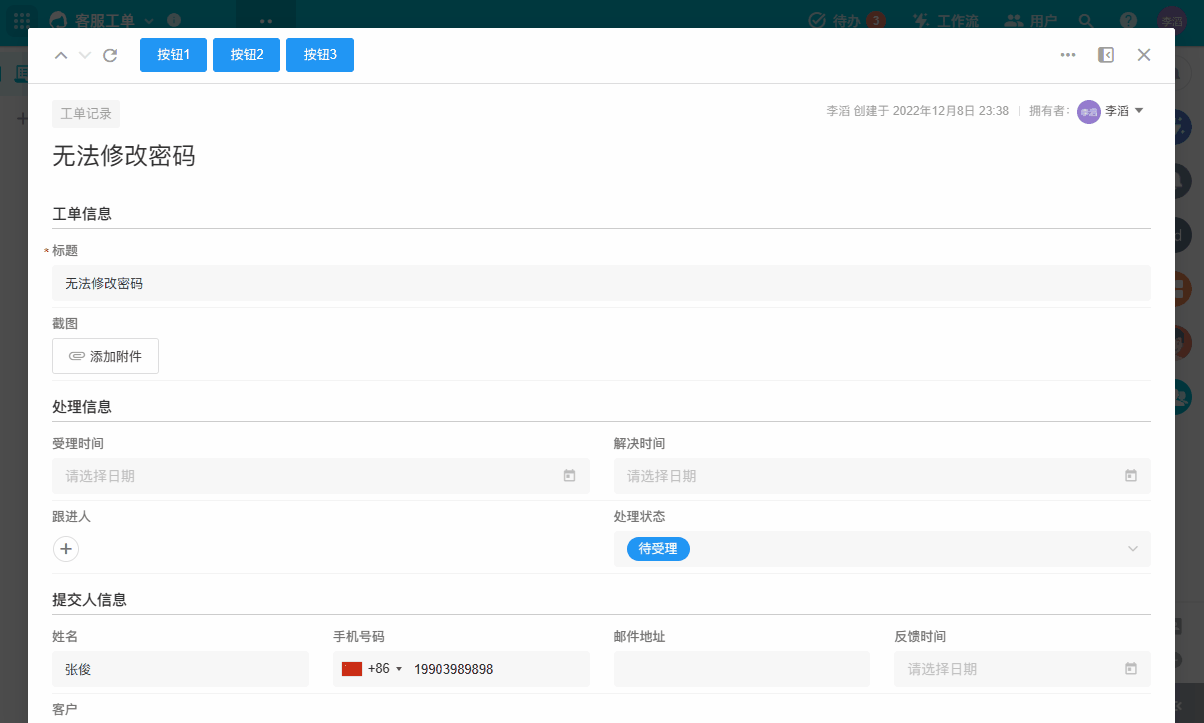Click the 邮件地址 input field
The image size is (1204, 723).
[742, 669]
